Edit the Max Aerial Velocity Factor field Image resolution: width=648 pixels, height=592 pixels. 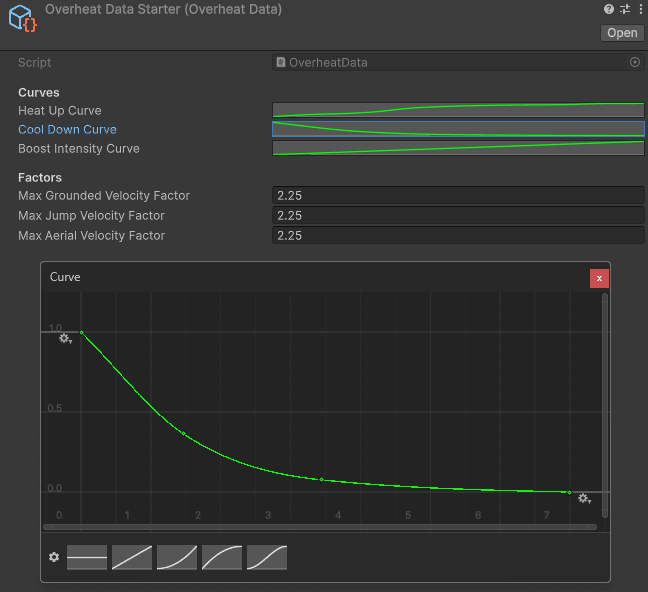pos(458,236)
